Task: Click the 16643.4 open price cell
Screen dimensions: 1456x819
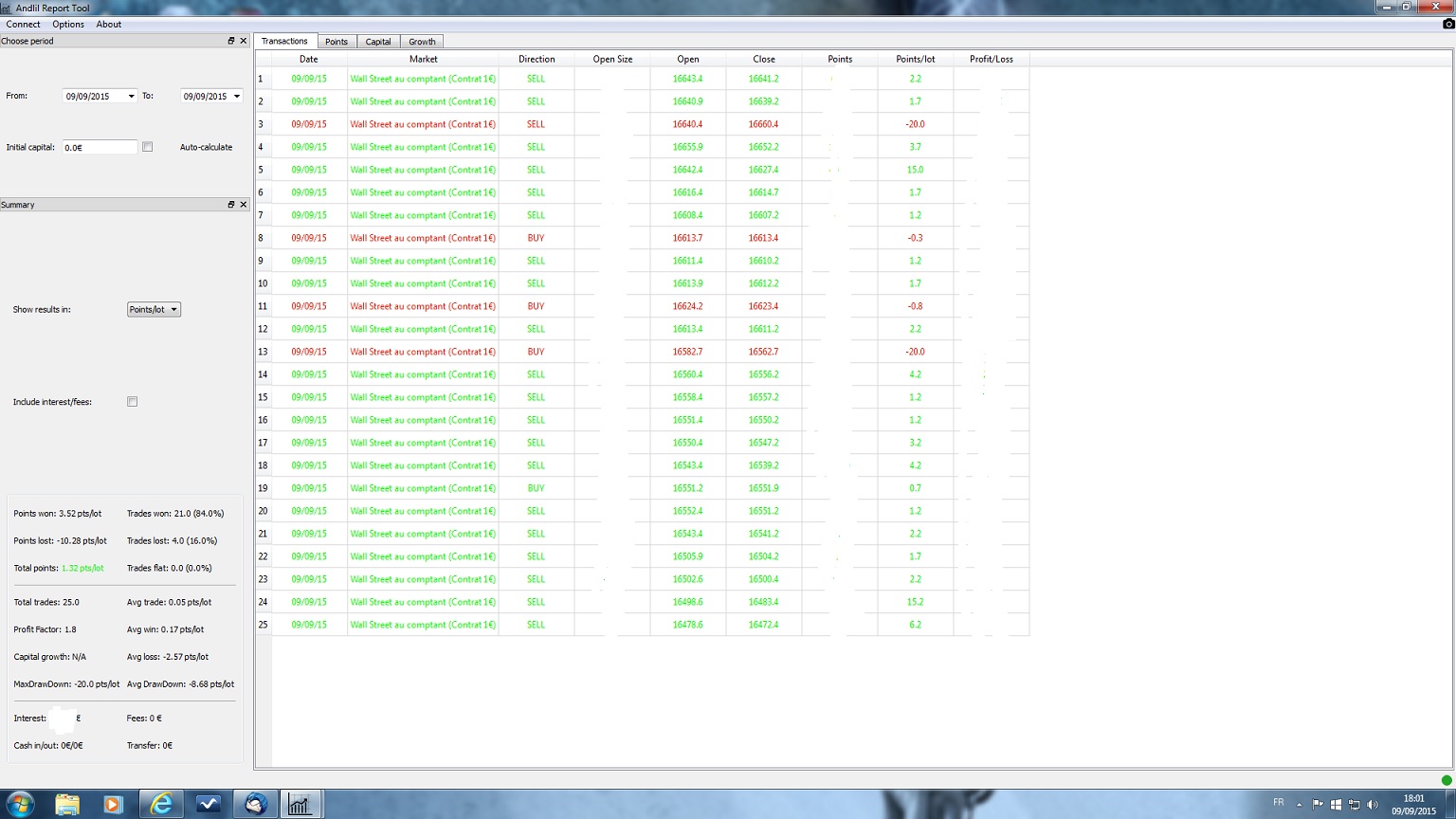Action: [688, 79]
